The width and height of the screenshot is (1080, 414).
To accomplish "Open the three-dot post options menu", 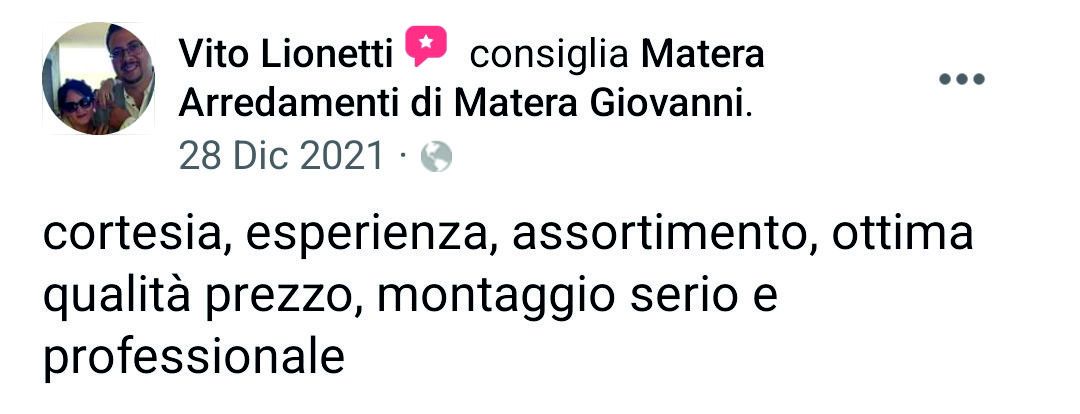I will click(962, 79).
